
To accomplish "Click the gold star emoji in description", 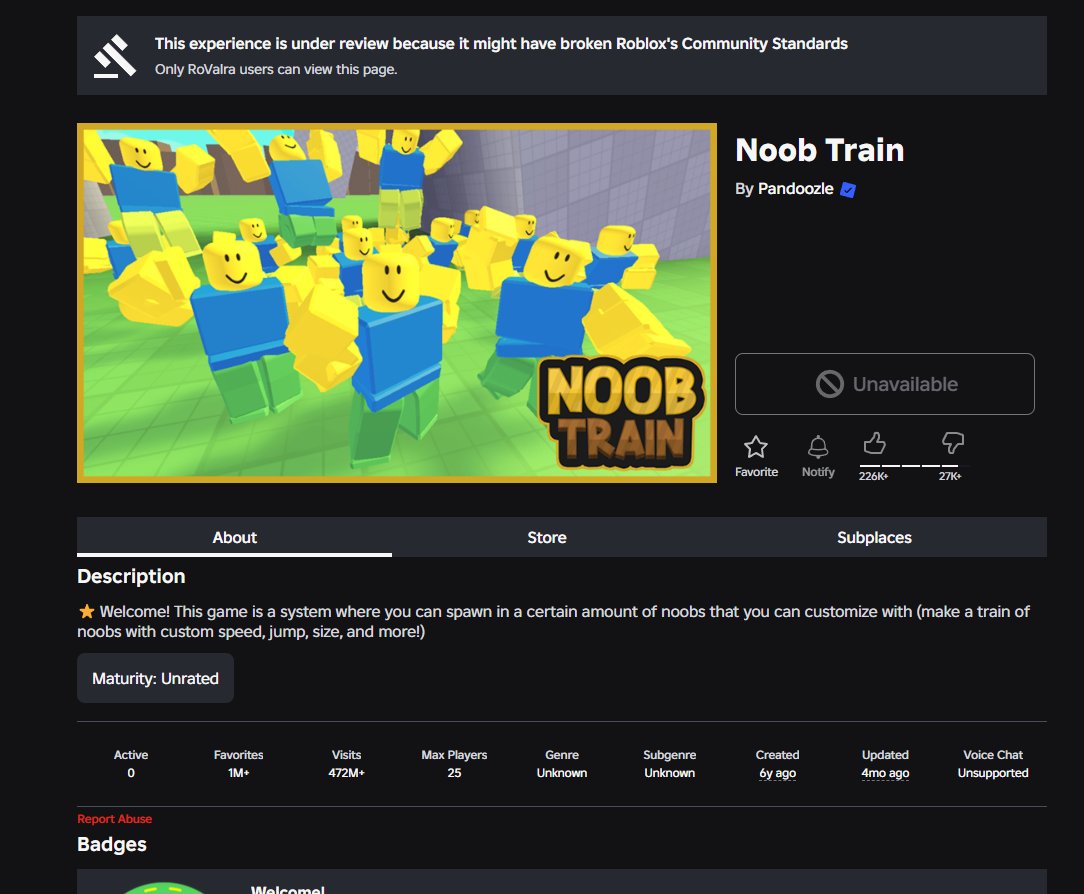I will pyautogui.click(x=86, y=612).
